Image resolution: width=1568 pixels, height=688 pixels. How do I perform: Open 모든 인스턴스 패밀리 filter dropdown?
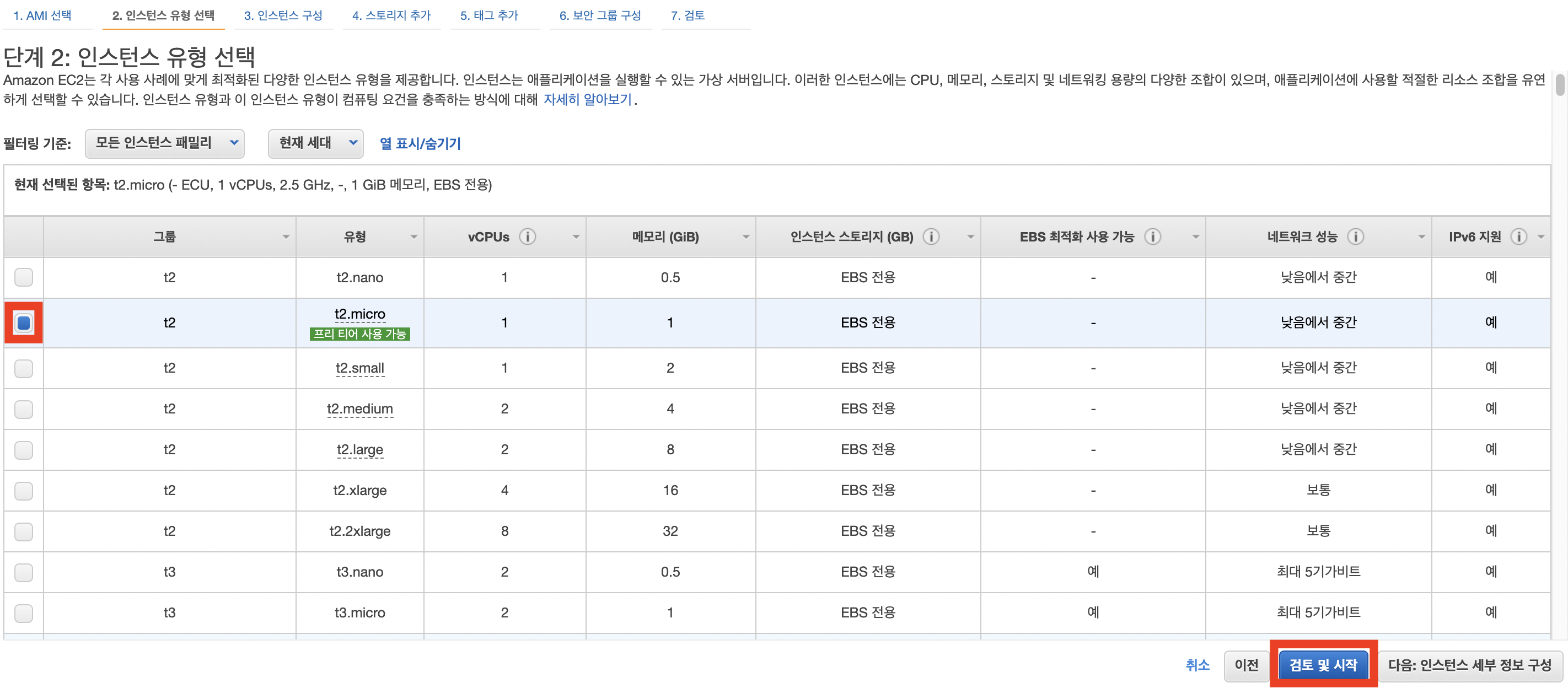164,143
